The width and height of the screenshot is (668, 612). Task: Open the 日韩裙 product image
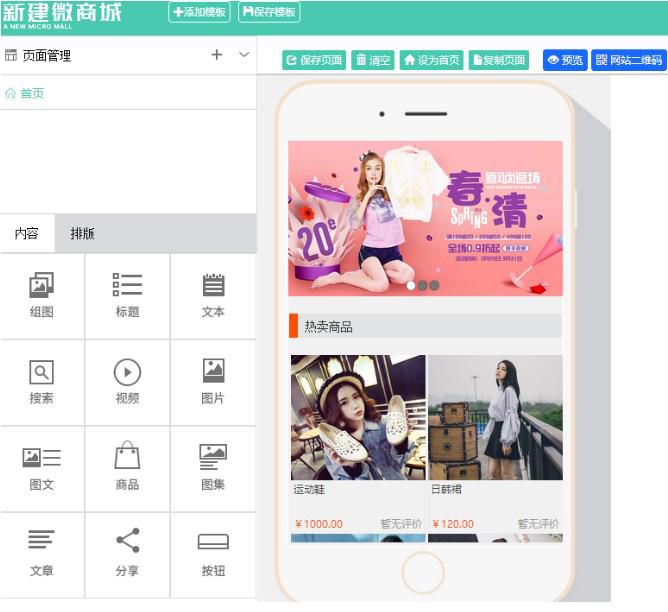495,417
